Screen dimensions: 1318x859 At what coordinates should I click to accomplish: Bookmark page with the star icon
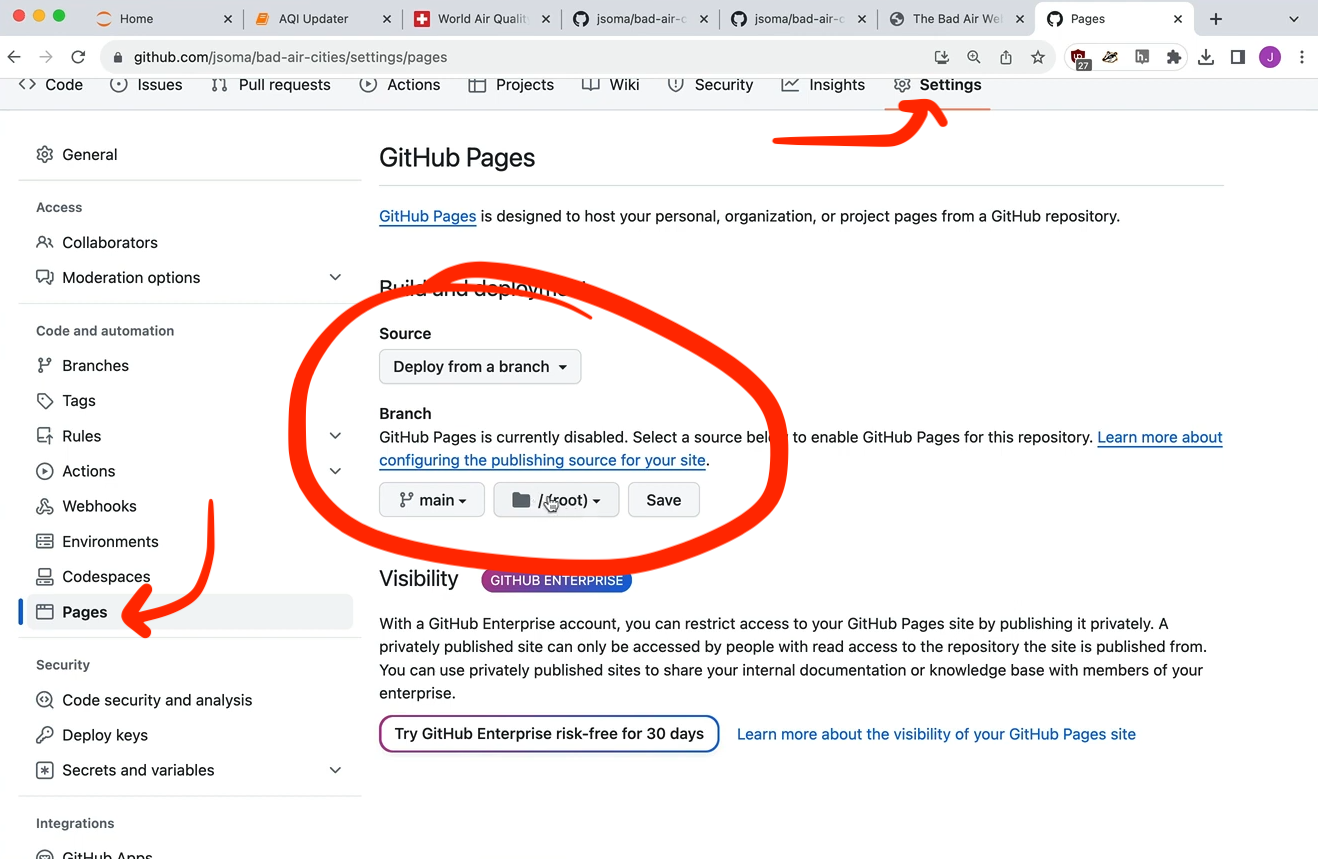[x=1038, y=57]
